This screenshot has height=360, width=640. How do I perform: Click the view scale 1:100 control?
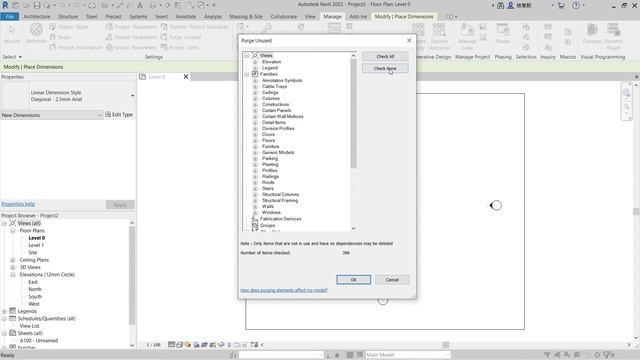(x=153, y=345)
